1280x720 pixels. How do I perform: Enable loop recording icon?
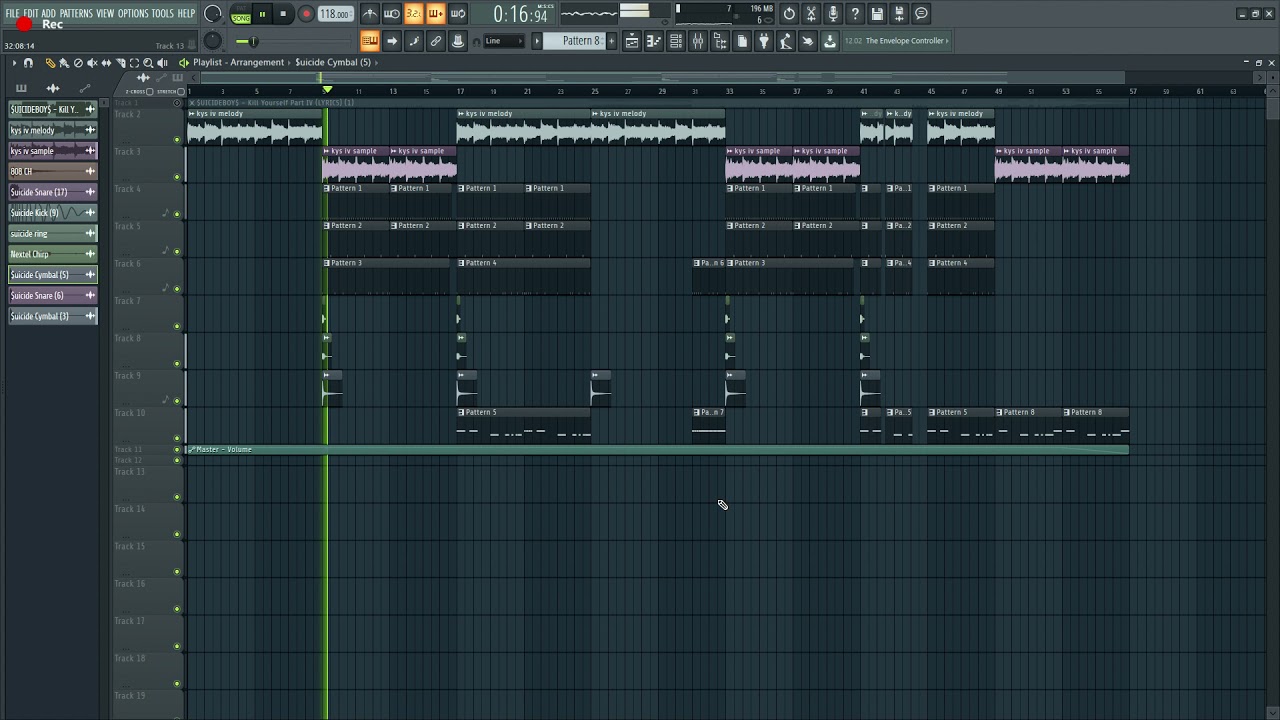tap(458, 14)
